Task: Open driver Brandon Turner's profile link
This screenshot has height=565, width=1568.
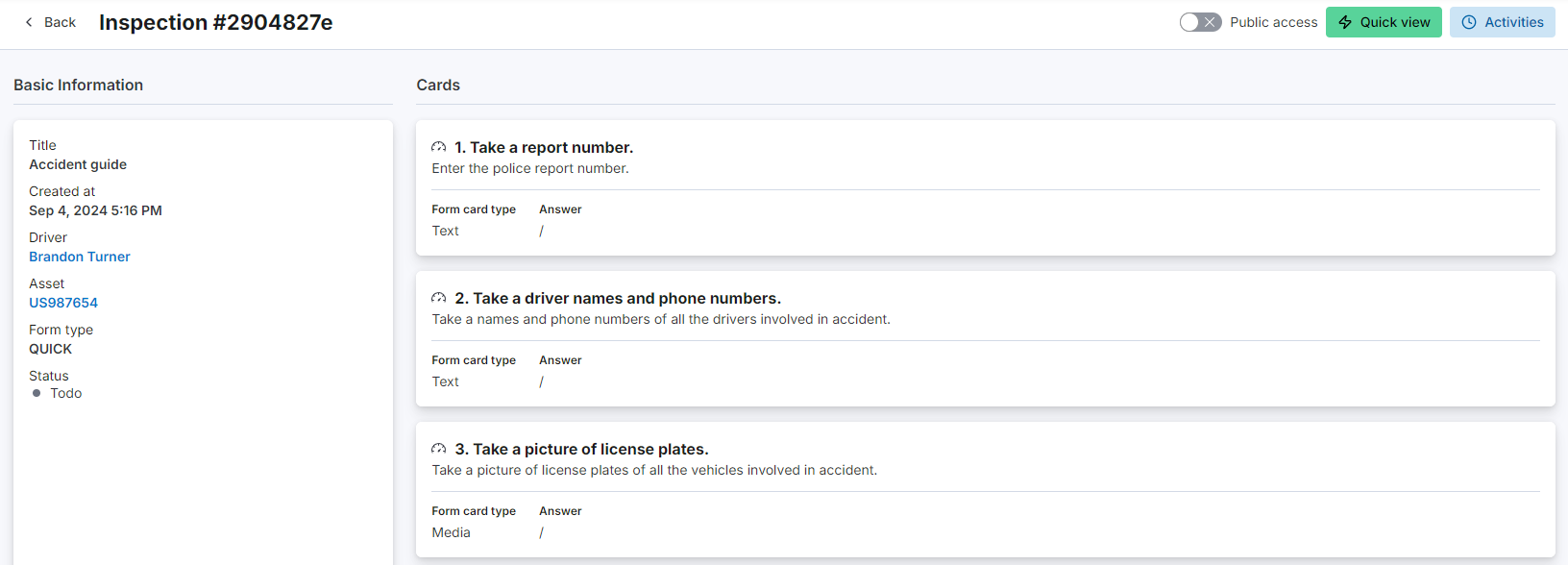Action: pyautogui.click(x=80, y=257)
